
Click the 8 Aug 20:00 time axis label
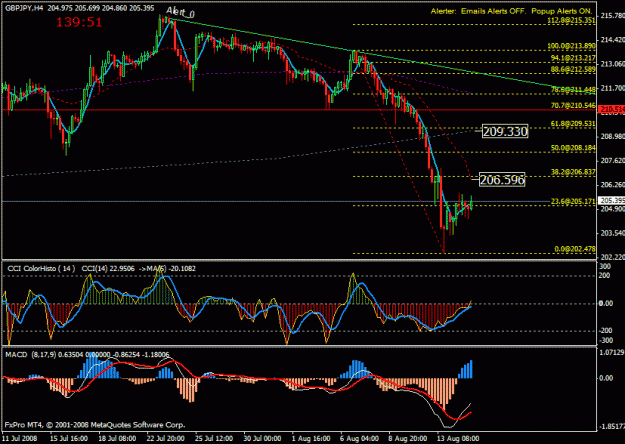pos(407,438)
